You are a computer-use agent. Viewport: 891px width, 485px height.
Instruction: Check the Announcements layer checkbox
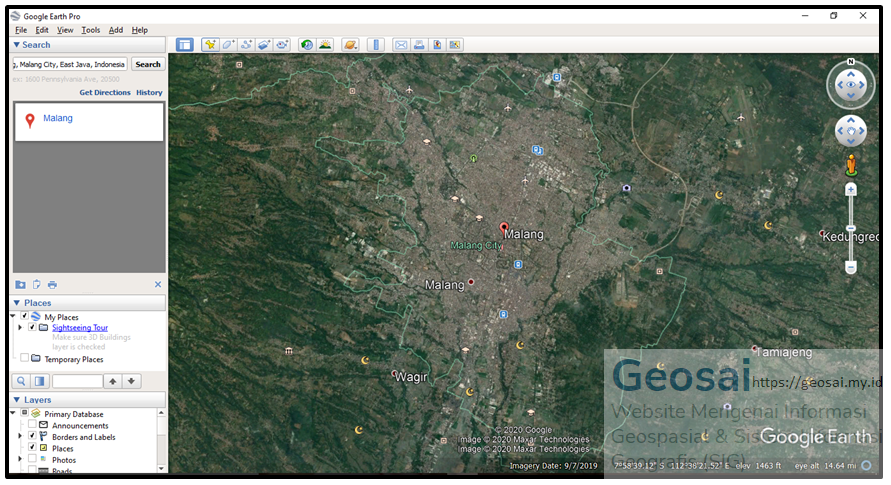(x=32, y=425)
